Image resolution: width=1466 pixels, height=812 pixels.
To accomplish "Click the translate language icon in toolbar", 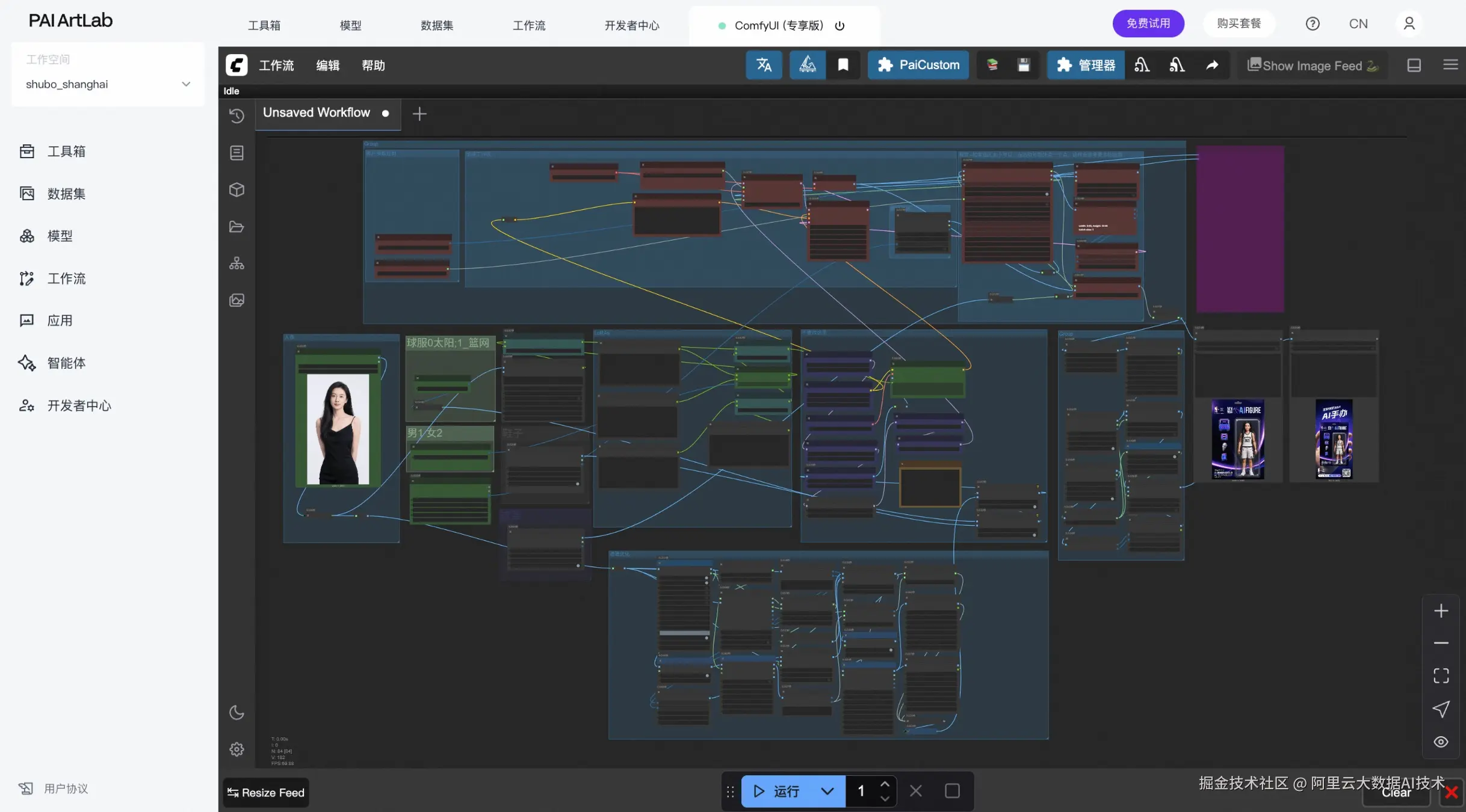I will [x=764, y=65].
